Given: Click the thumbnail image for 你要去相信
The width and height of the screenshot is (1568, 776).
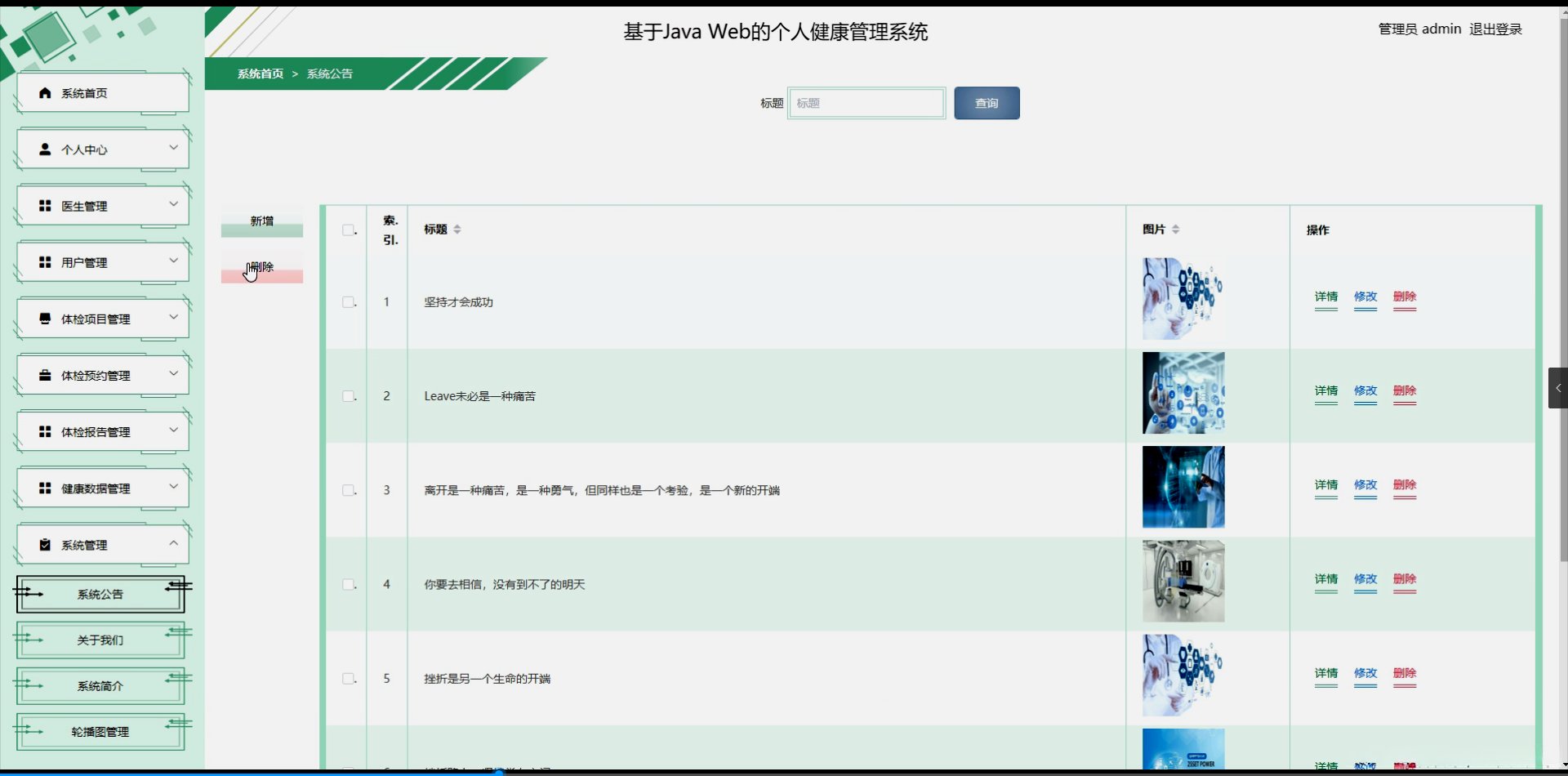Looking at the screenshot, I should 1183,581.
